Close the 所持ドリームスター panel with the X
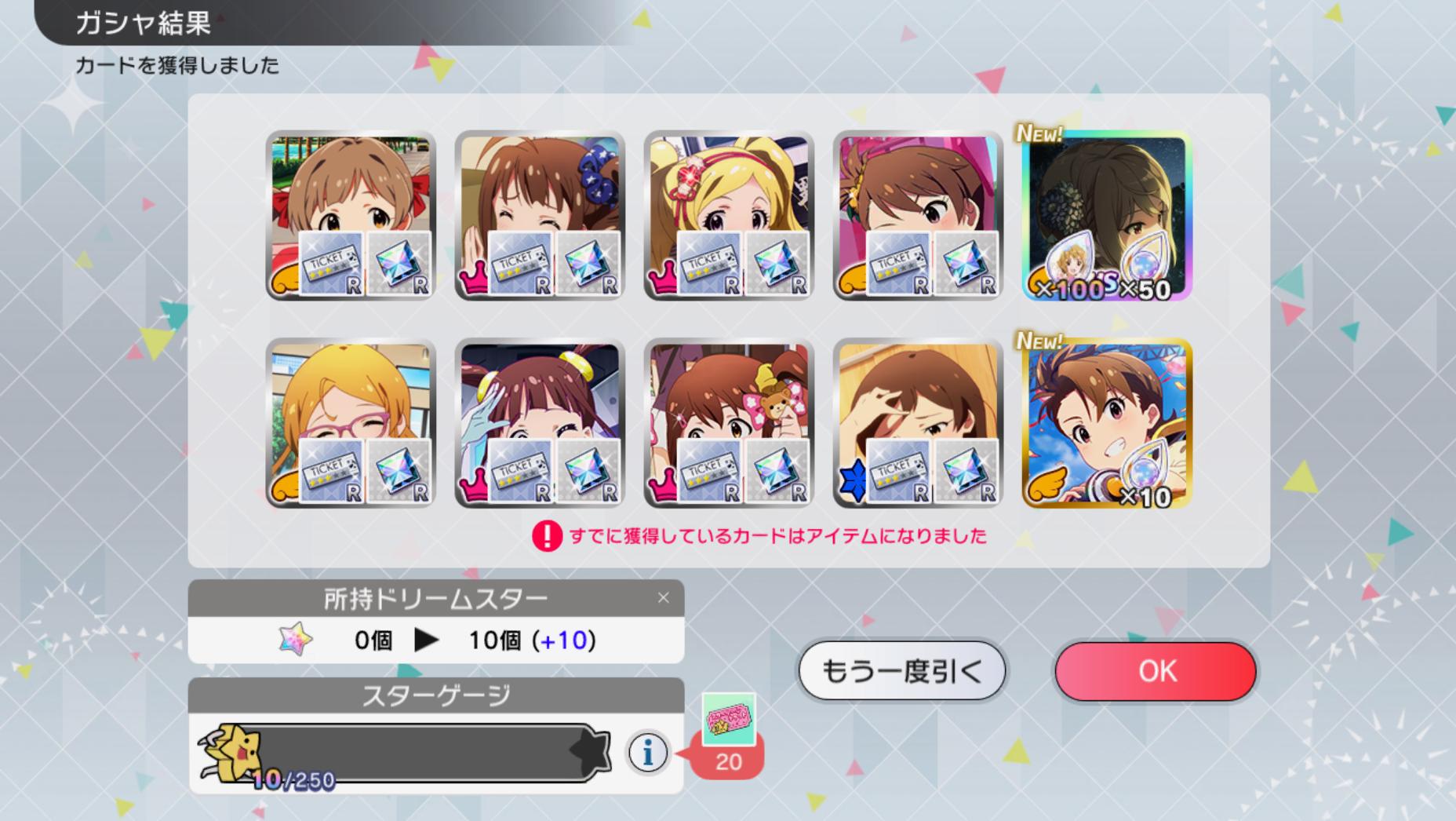 pyautogui.click(x=664, y=598)
